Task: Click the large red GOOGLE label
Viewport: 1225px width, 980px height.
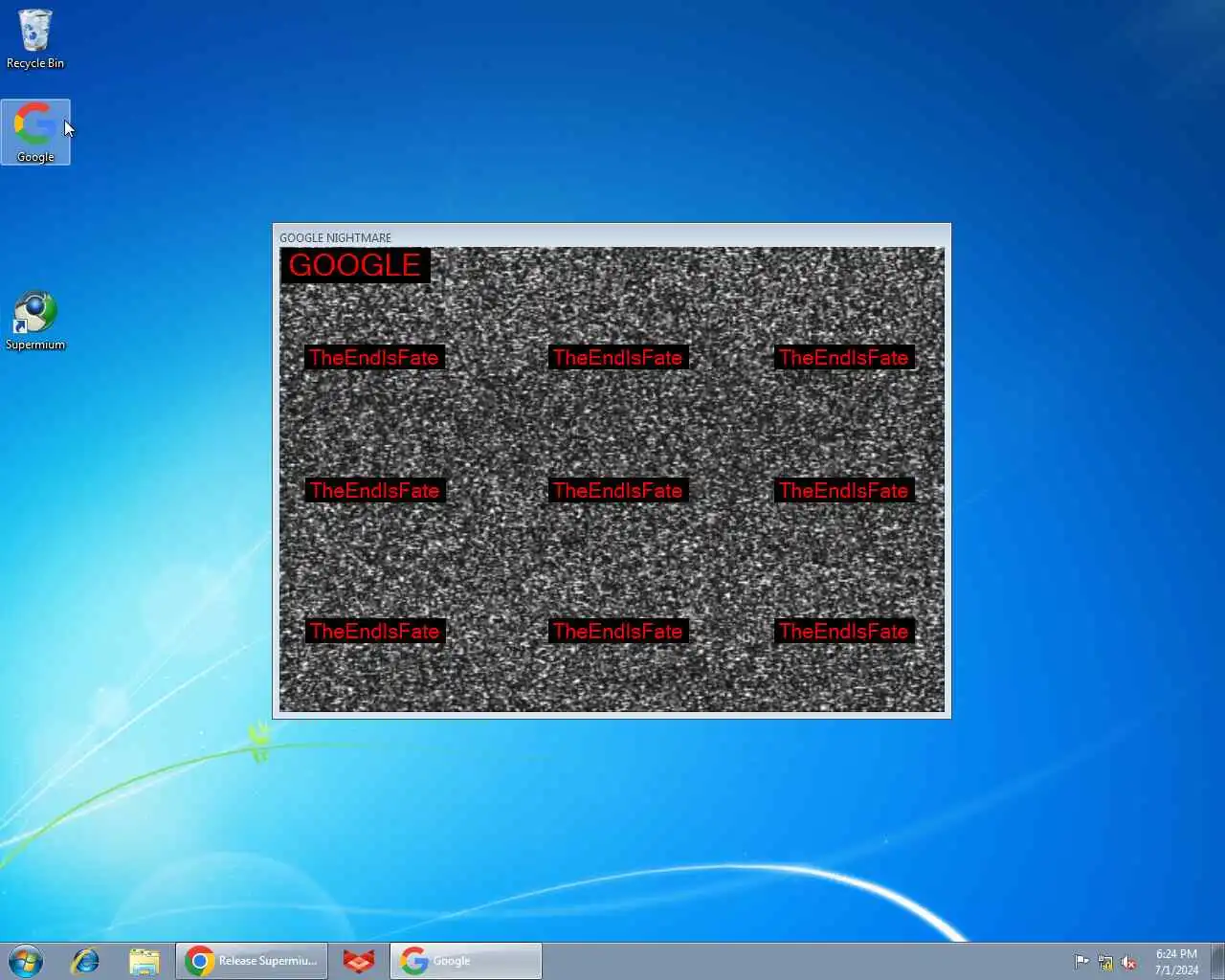Action: tap(355, 265)
